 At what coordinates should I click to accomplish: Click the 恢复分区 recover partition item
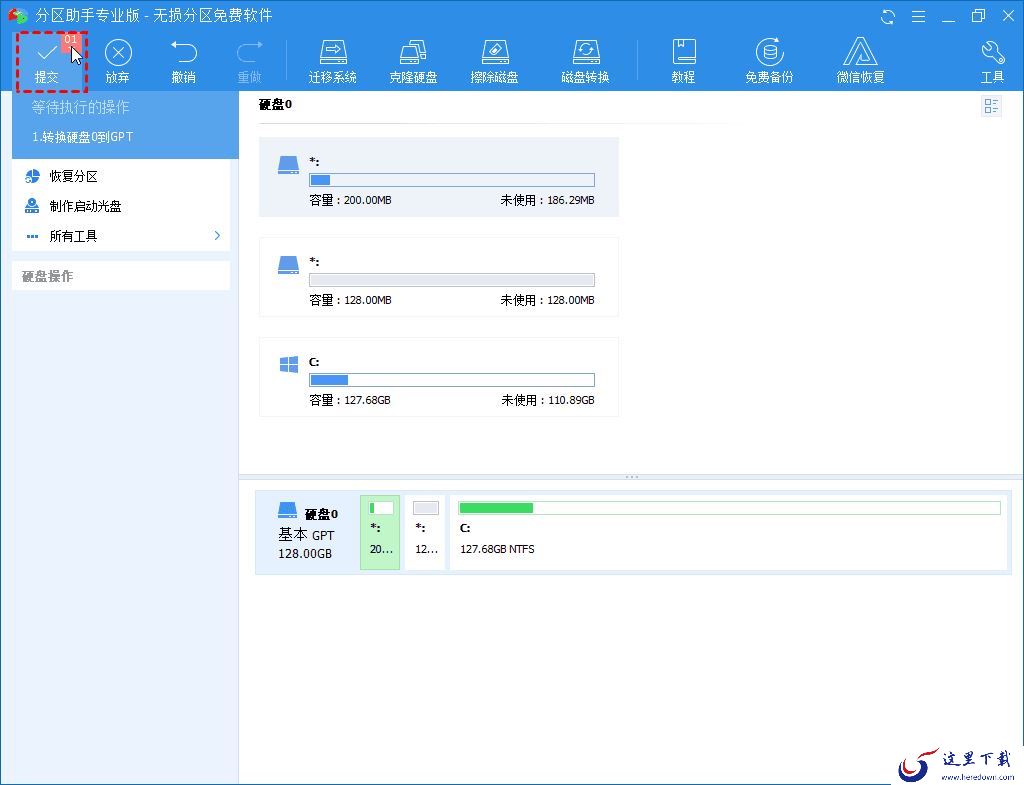click(121, 176)
